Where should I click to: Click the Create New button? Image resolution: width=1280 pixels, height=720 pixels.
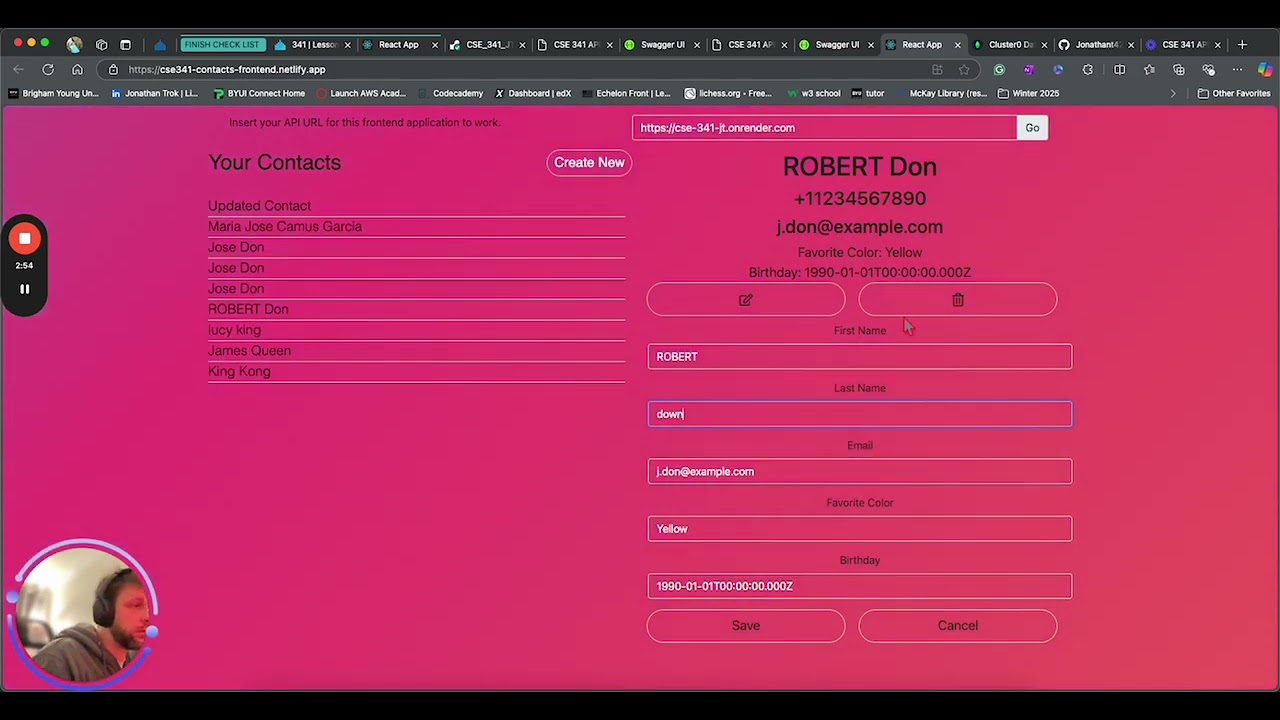(x=589, y=163)
